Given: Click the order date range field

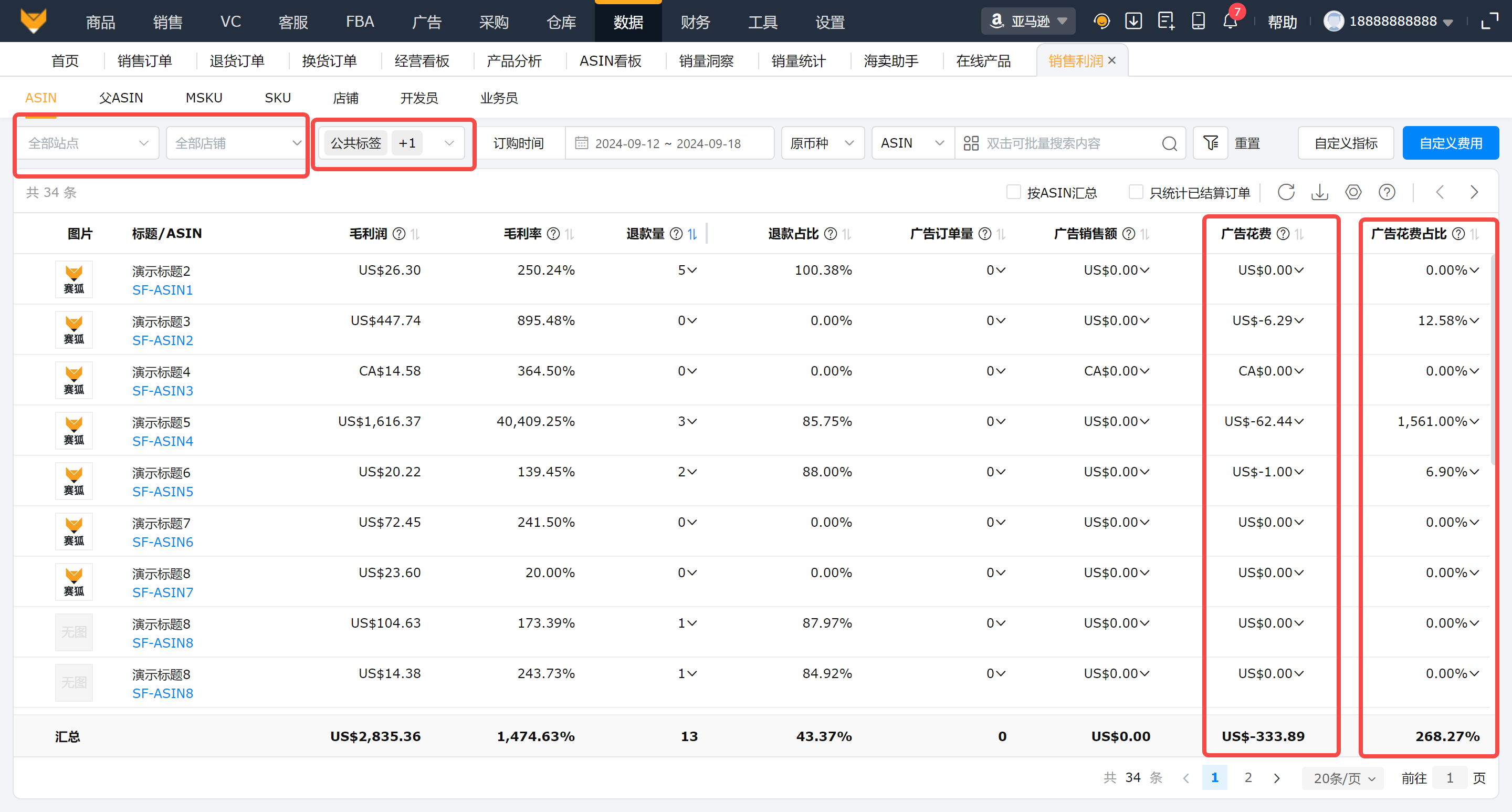Looking at the screenshot, I should pos(668,143).
